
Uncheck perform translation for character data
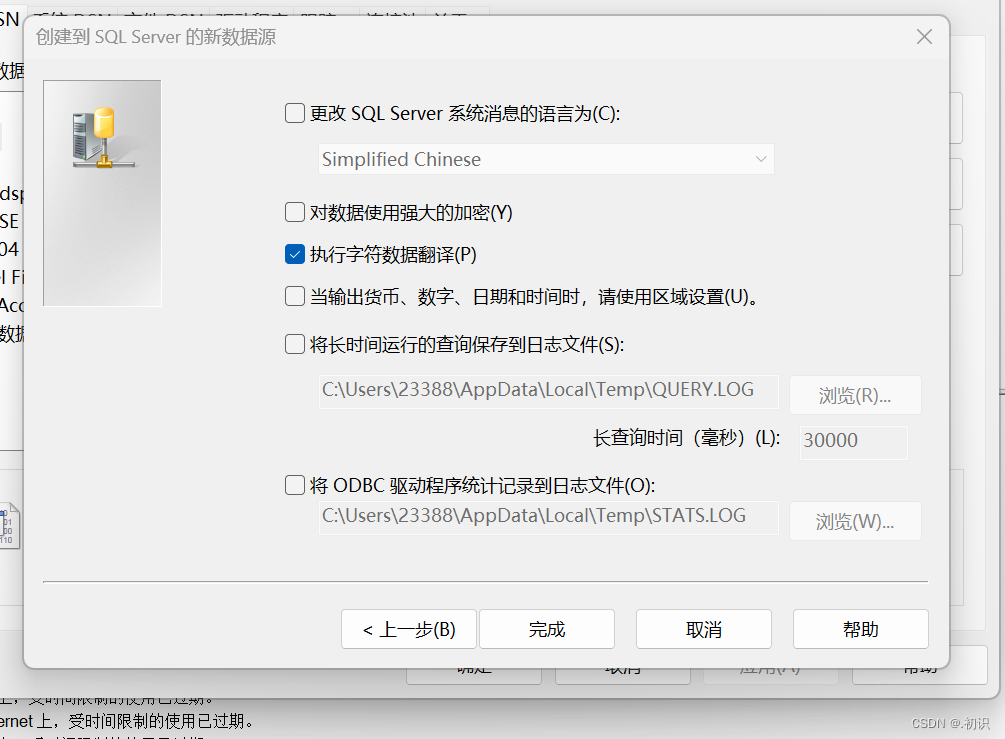pyautogui.click(x=294, y=254)
